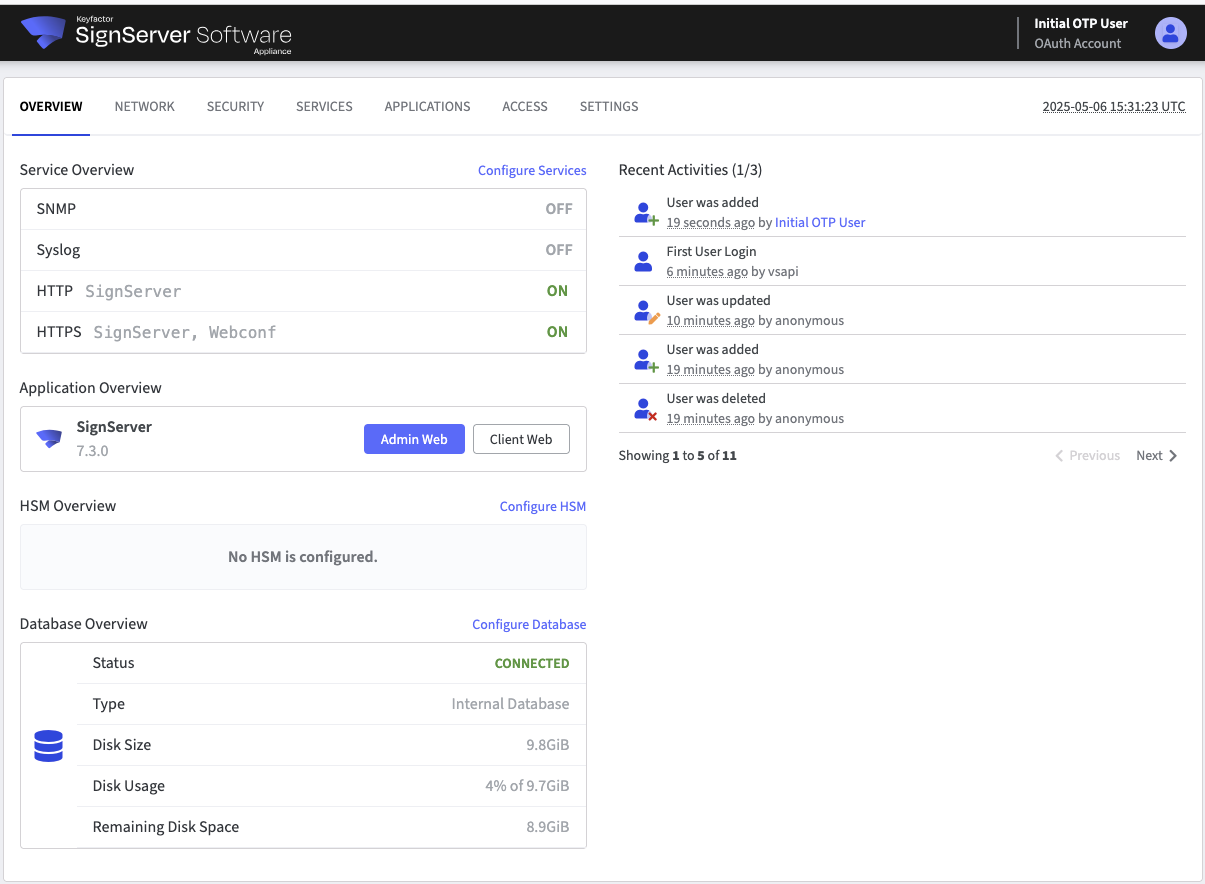
Task: Switch to the Network tab
Action: (144, 107)
